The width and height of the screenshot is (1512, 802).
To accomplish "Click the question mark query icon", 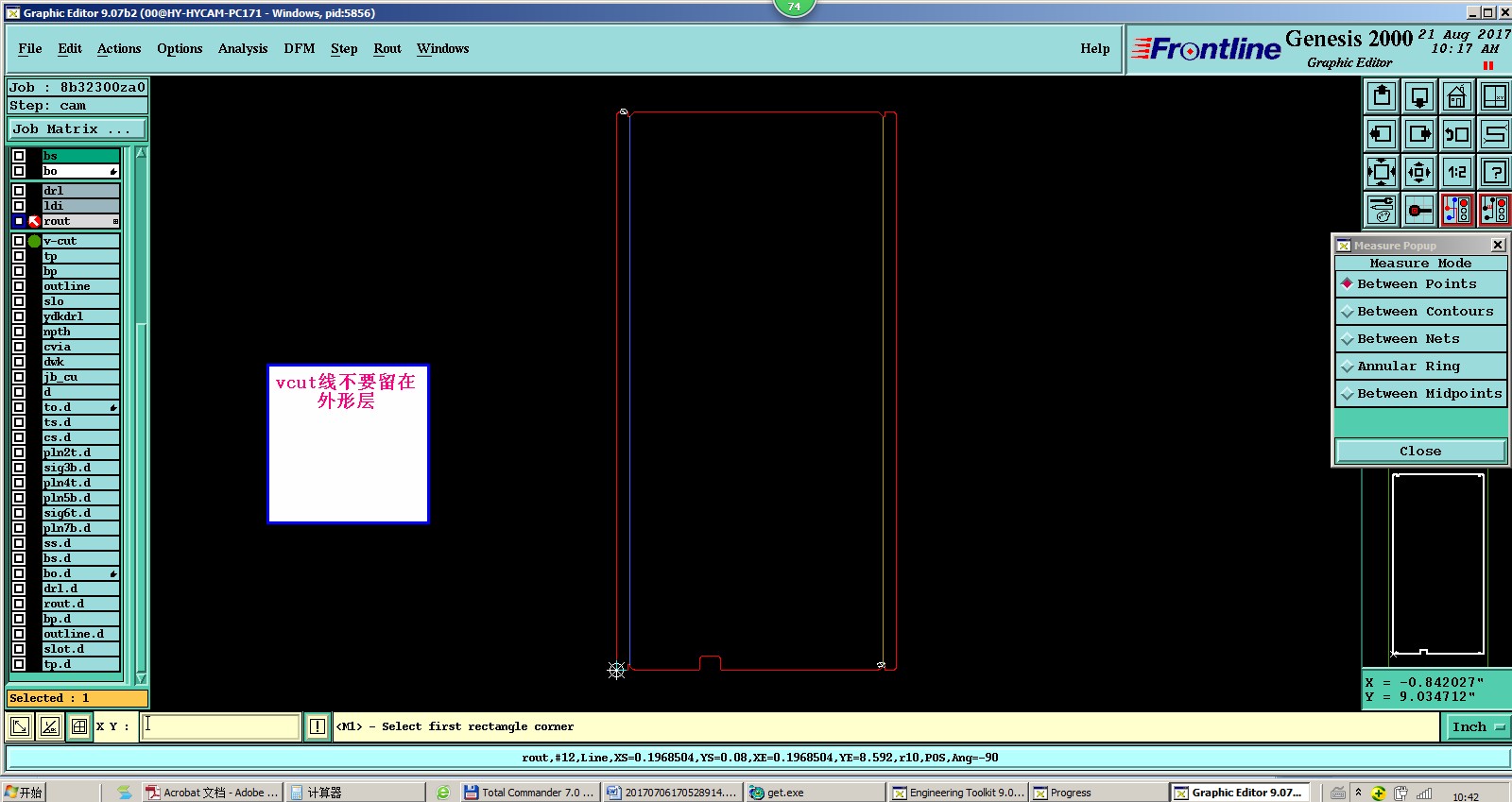I will (x=1494, y=172).
